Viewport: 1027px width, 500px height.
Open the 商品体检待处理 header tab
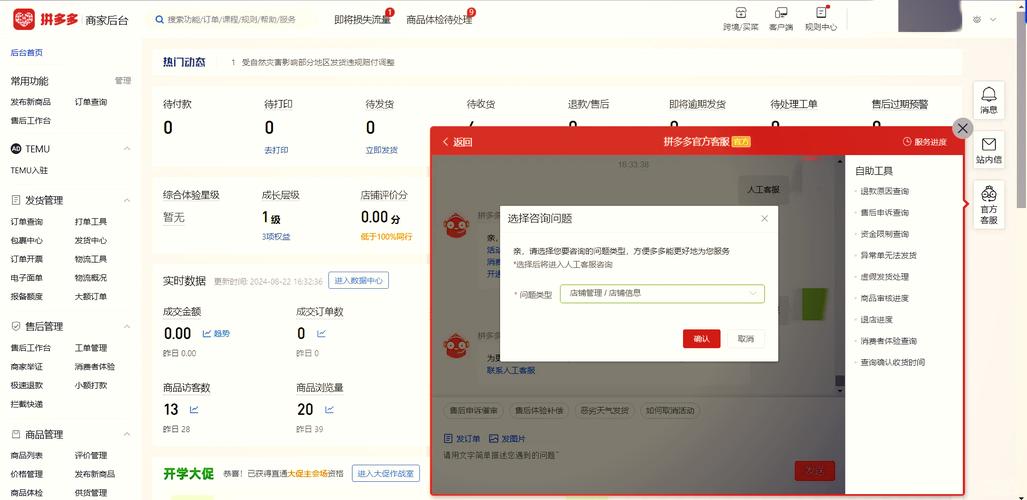coord(439,20)
